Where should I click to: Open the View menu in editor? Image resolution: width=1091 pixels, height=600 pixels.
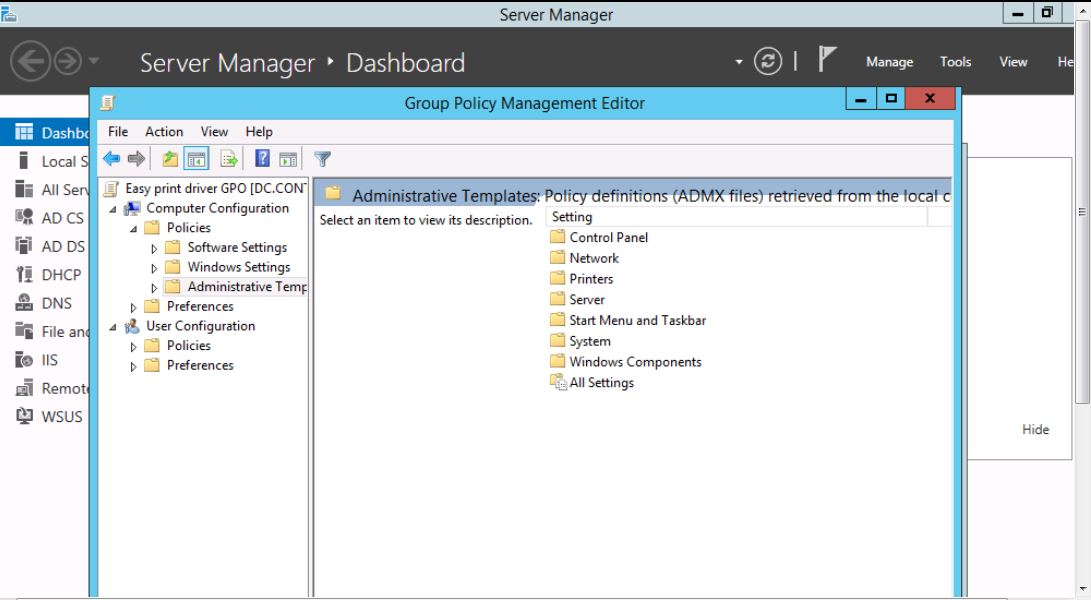(214, 132)
